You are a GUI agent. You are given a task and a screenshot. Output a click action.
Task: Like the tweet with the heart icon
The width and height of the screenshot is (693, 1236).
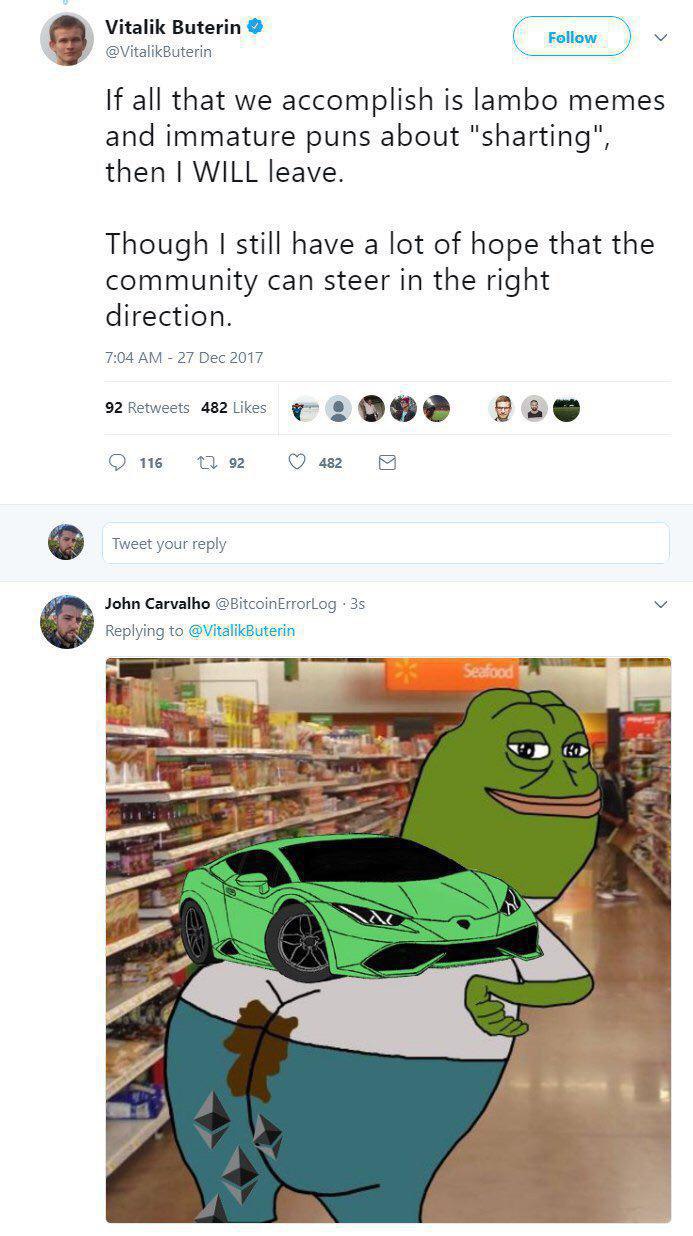click(x=297, y=462)
